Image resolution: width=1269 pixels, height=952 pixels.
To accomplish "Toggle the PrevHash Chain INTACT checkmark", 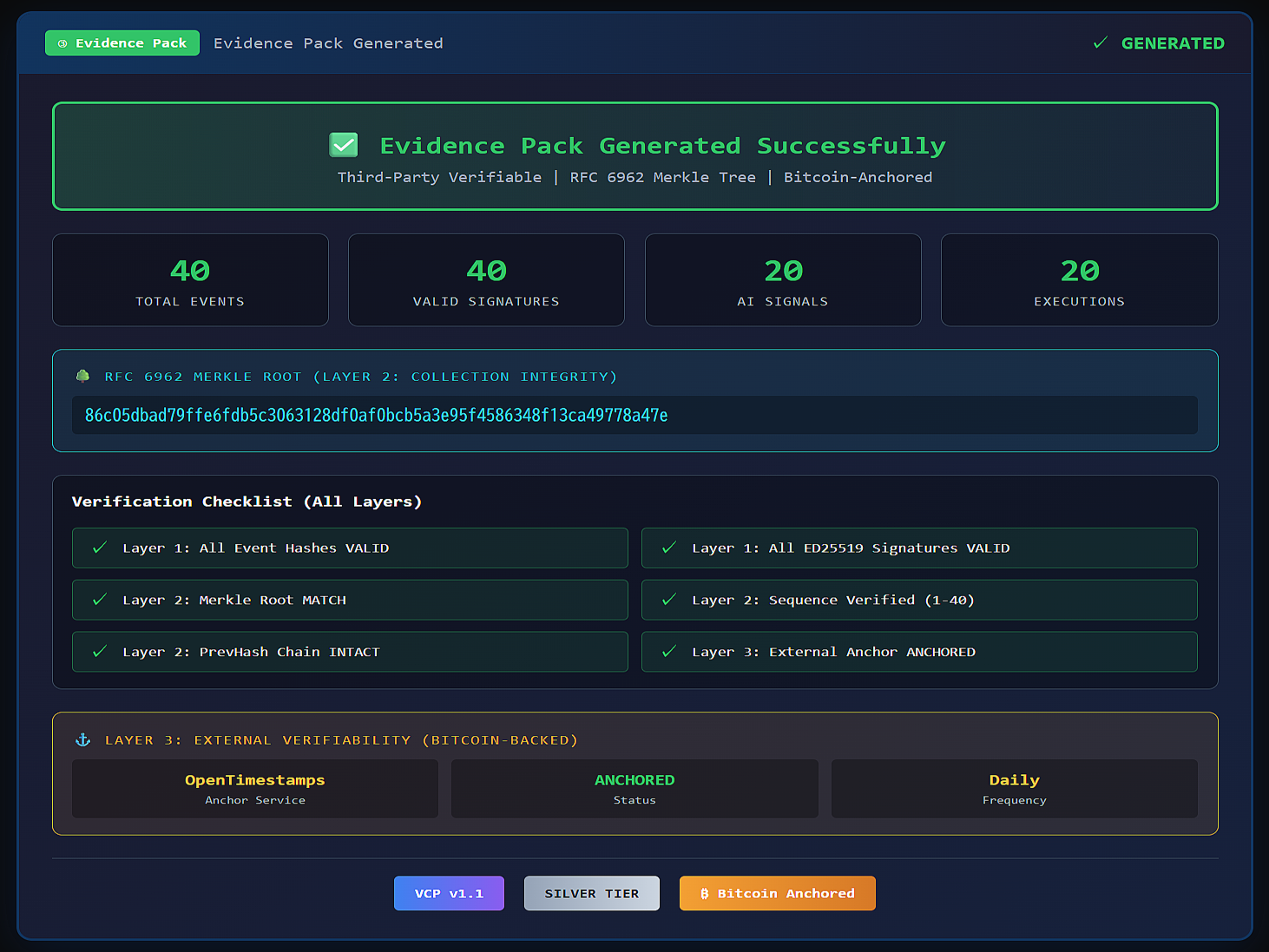I will point(98,651).
